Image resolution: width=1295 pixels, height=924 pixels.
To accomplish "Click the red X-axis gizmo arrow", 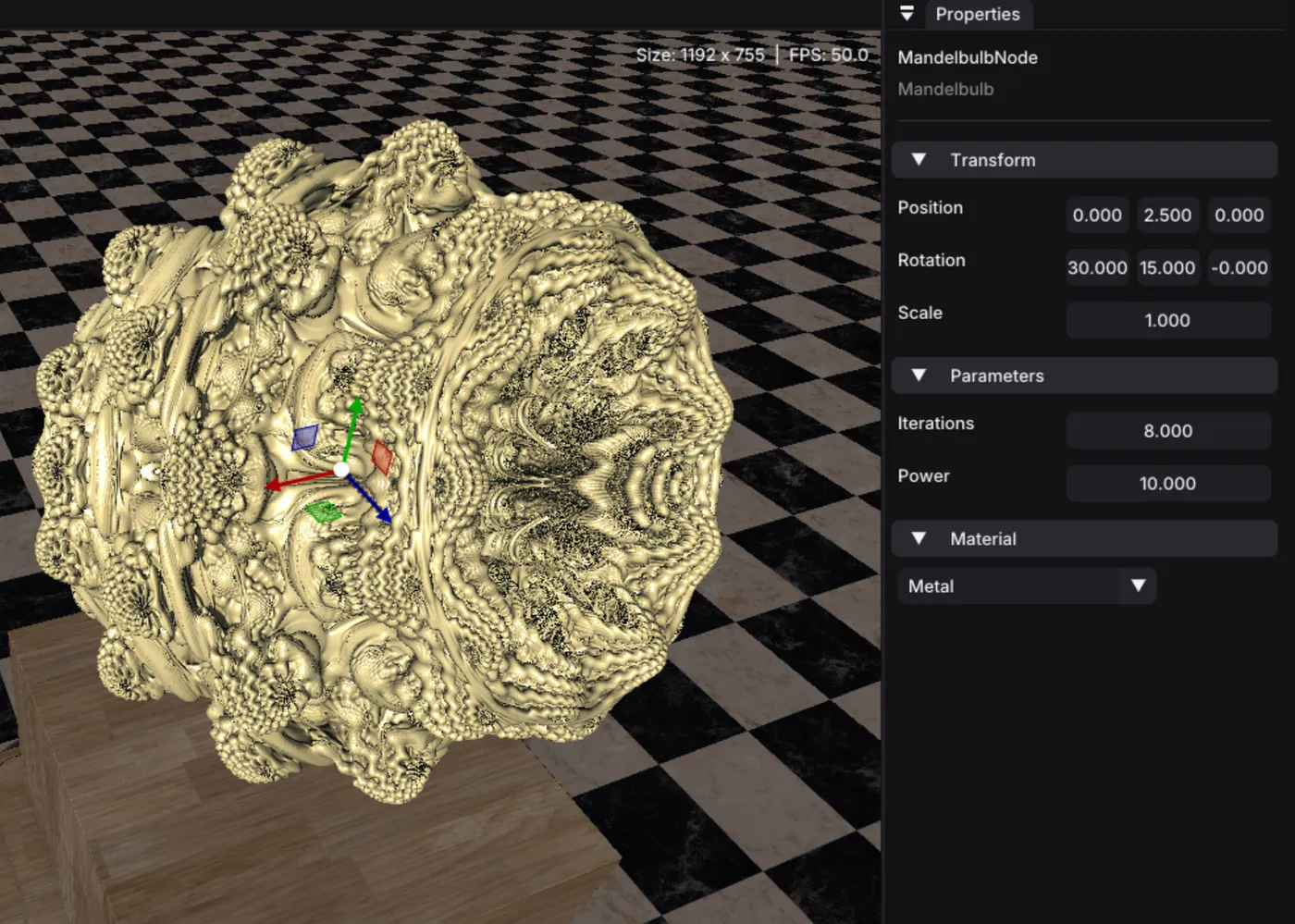I will [x=301, y=479].
